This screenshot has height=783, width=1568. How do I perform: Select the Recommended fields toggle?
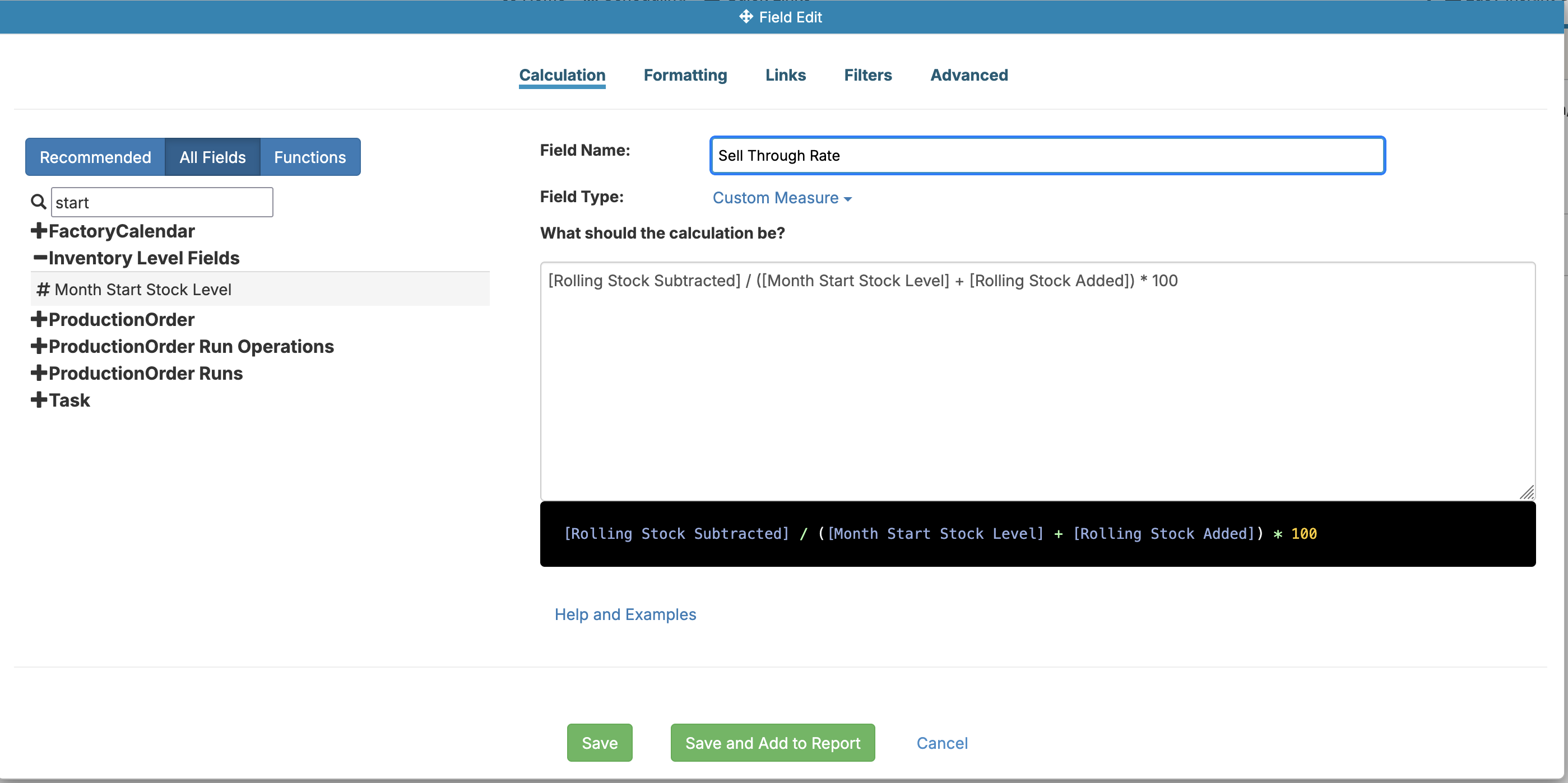(x=95, y=157)
